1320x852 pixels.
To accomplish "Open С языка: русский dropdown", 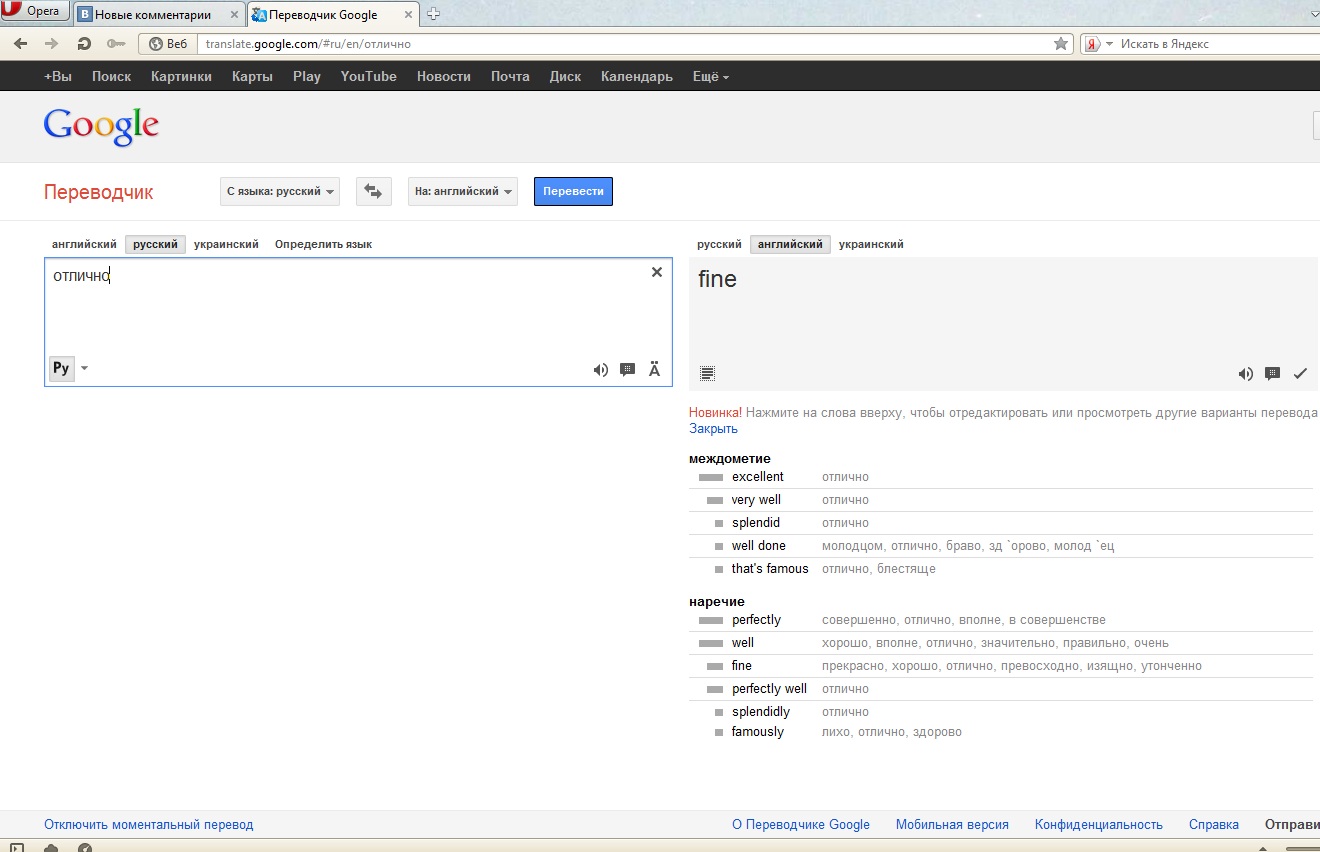I will click(x=280, y=191).
